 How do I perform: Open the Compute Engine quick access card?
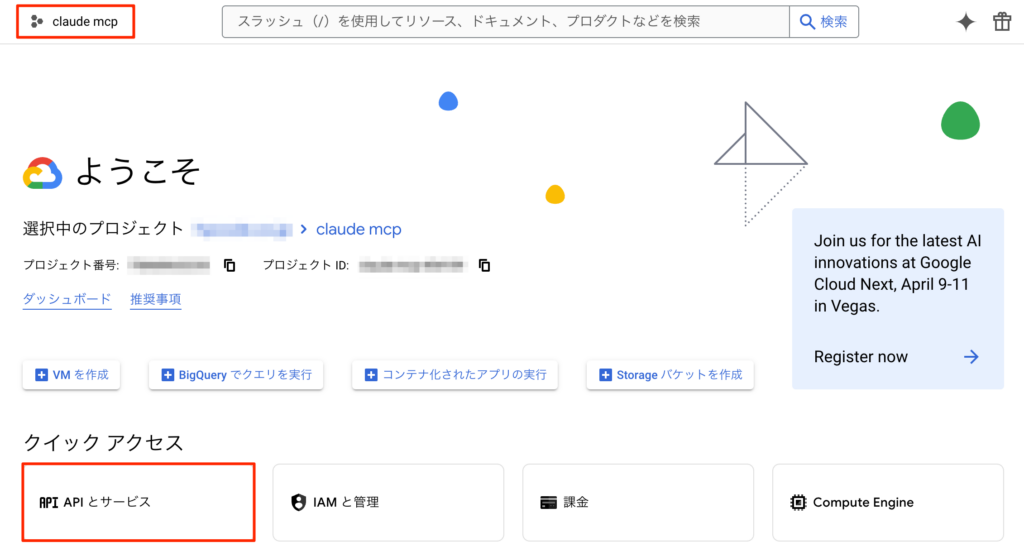pos(888,502)
